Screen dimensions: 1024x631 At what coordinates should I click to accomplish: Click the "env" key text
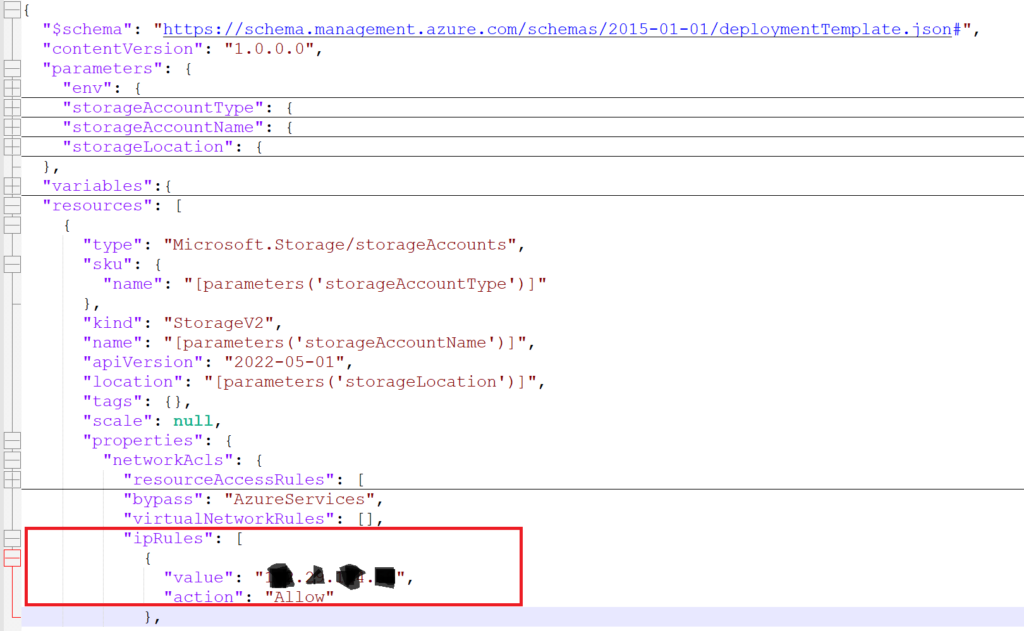88,88
